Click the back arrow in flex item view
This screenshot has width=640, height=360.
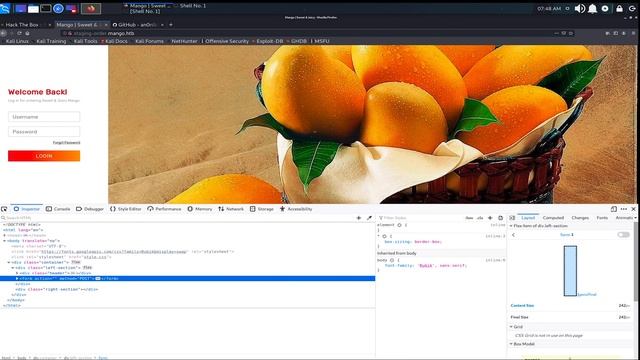coord(513,235)
